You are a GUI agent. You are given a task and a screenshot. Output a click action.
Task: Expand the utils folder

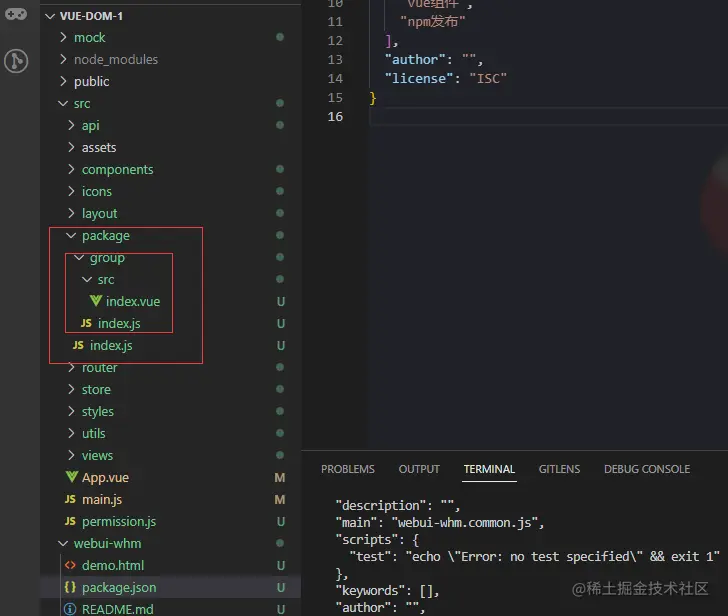pos(71,433)
